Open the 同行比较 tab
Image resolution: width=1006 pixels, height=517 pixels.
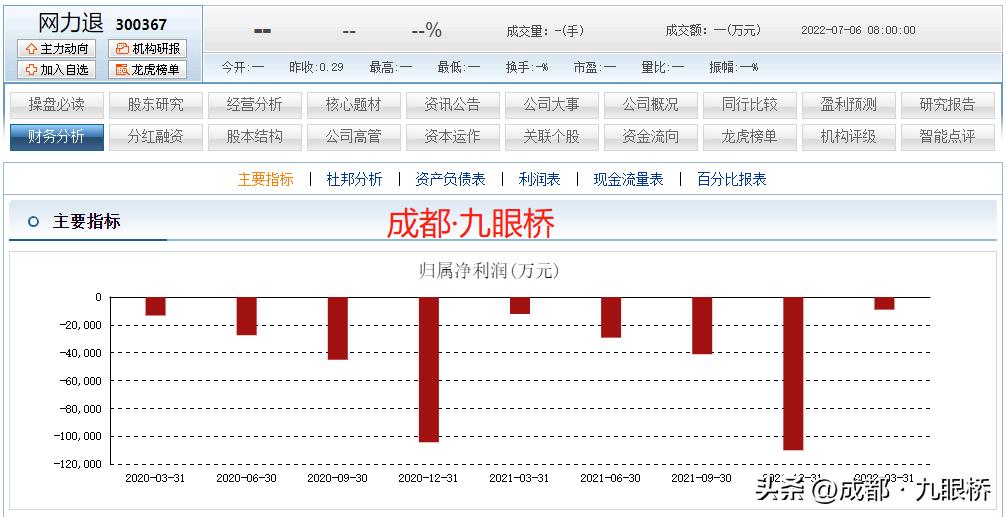tap(750, 105)
